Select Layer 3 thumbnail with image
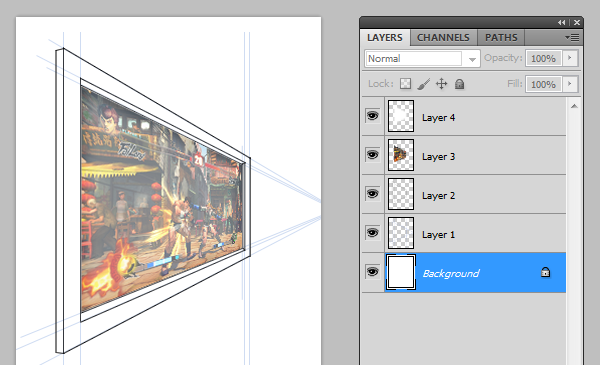The height and width of the screenshot is (365, 600). pos(401,155)
